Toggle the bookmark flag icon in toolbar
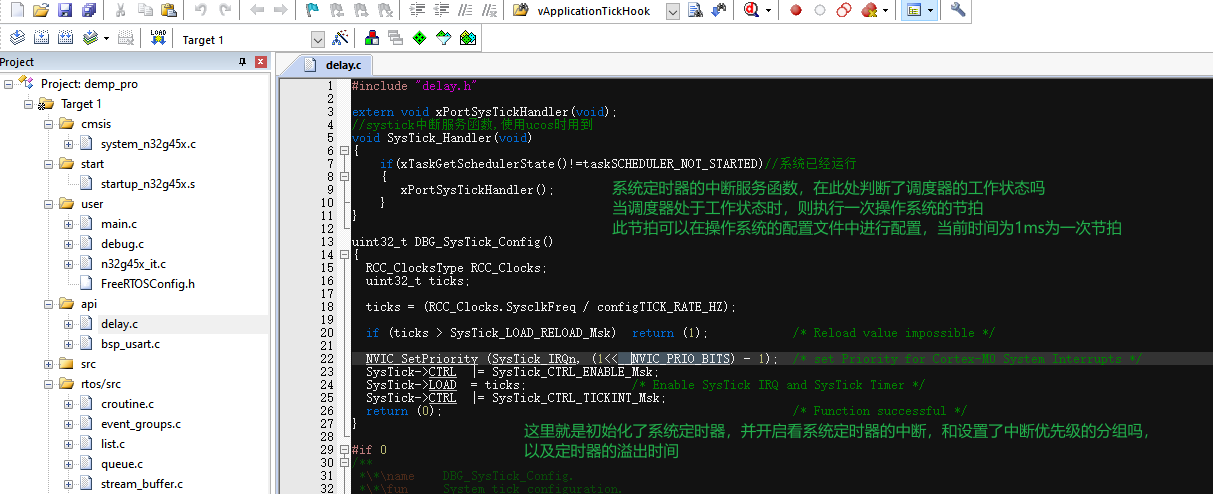 click(x=312, y=10)
